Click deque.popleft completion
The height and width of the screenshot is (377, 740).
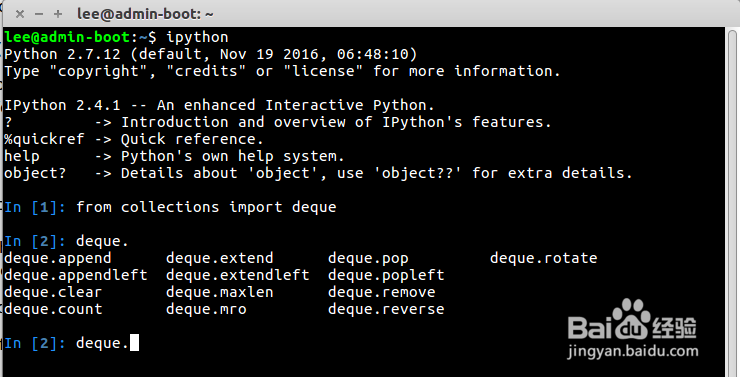[x=386, y=275]
